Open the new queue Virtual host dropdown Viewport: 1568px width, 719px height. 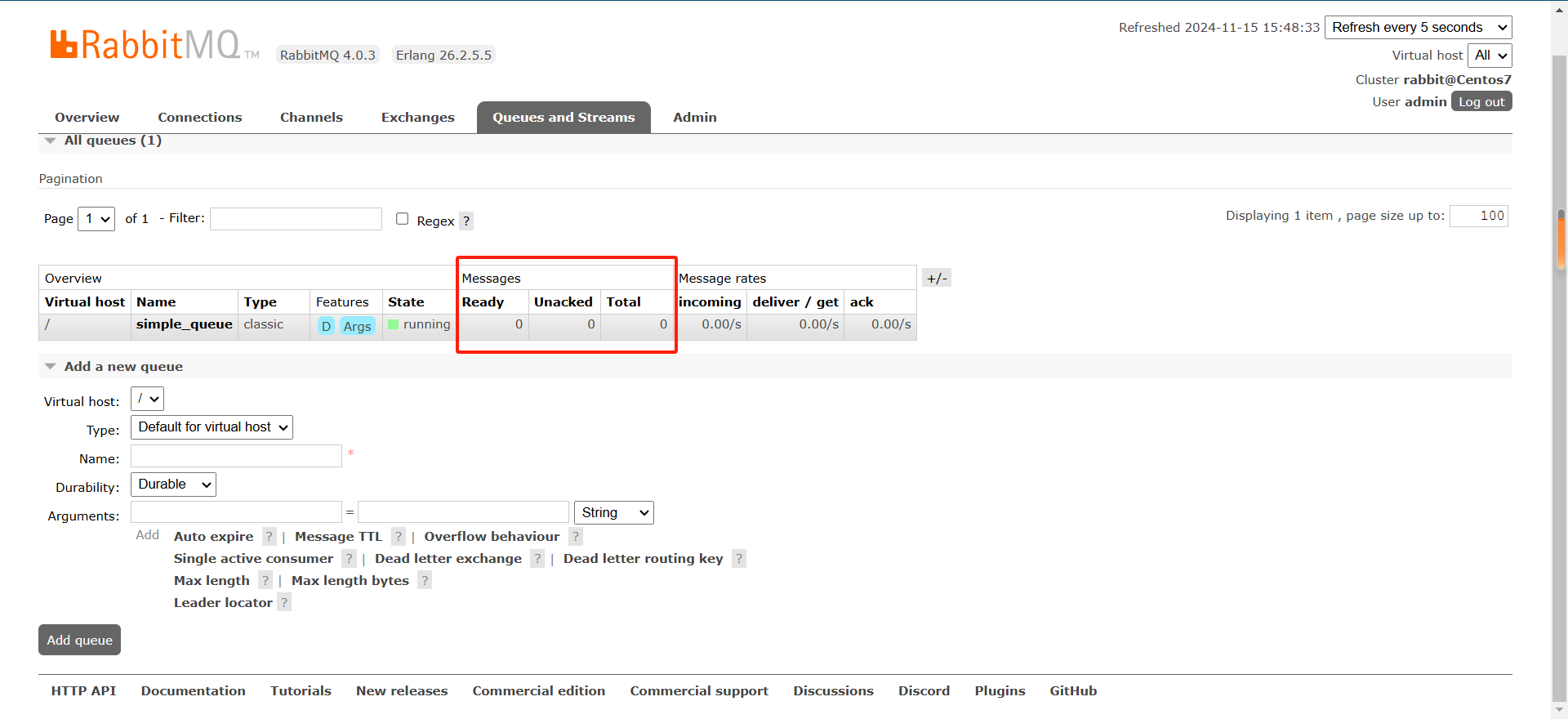tap(147, 399)
